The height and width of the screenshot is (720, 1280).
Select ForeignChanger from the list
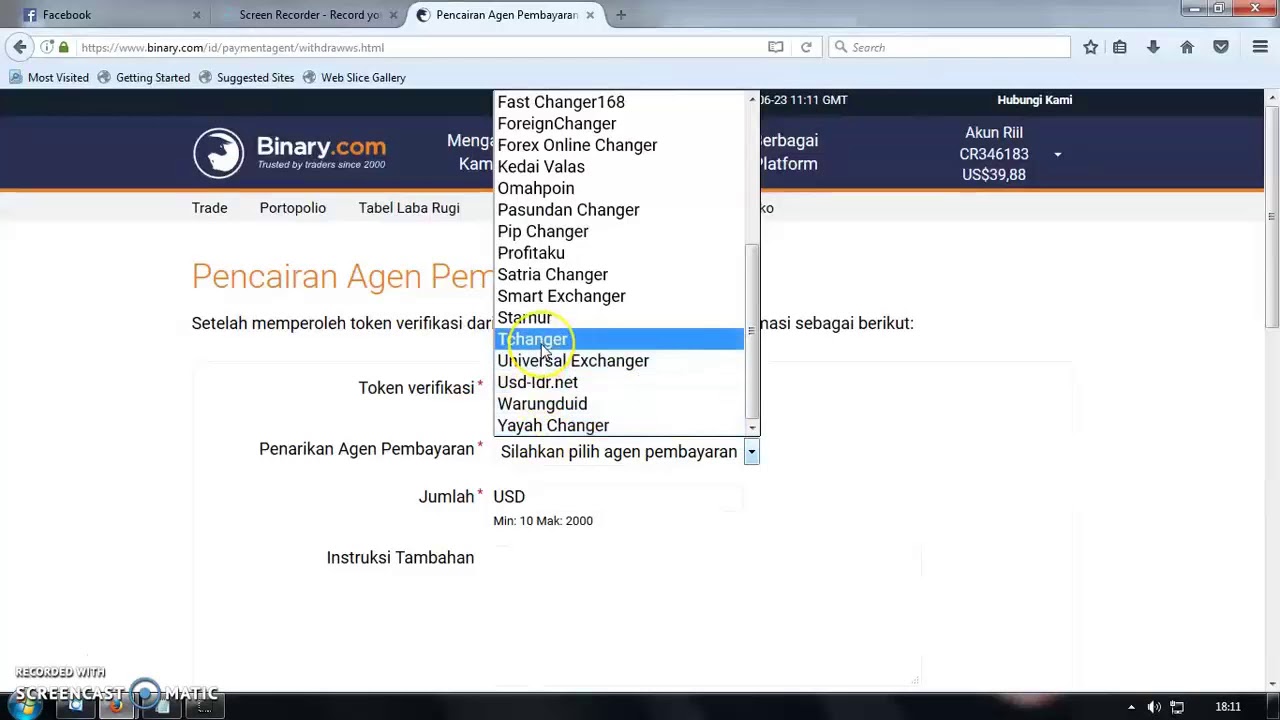tap(620, 124)
